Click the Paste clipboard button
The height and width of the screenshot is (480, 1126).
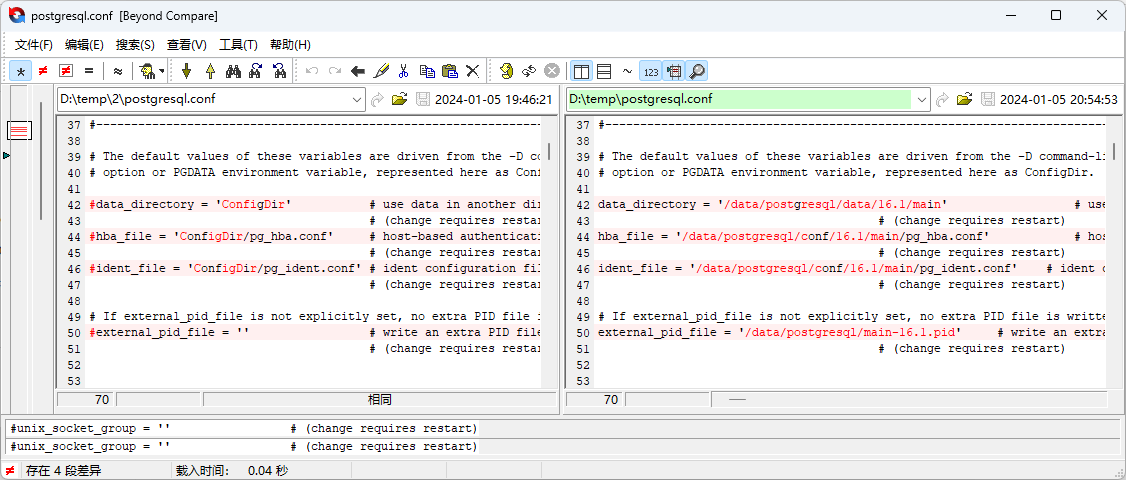pyautogui.click(x=450, y=71)
